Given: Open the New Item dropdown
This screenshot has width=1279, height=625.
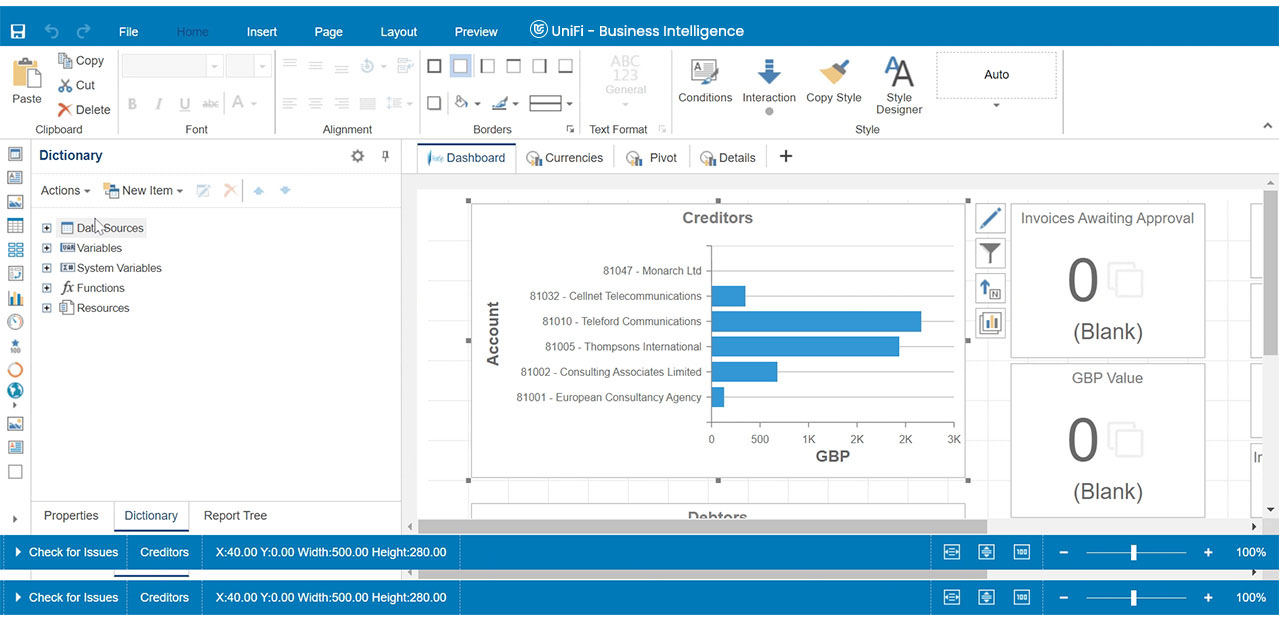Looking at the screenshot, I should tap(144, 190).
